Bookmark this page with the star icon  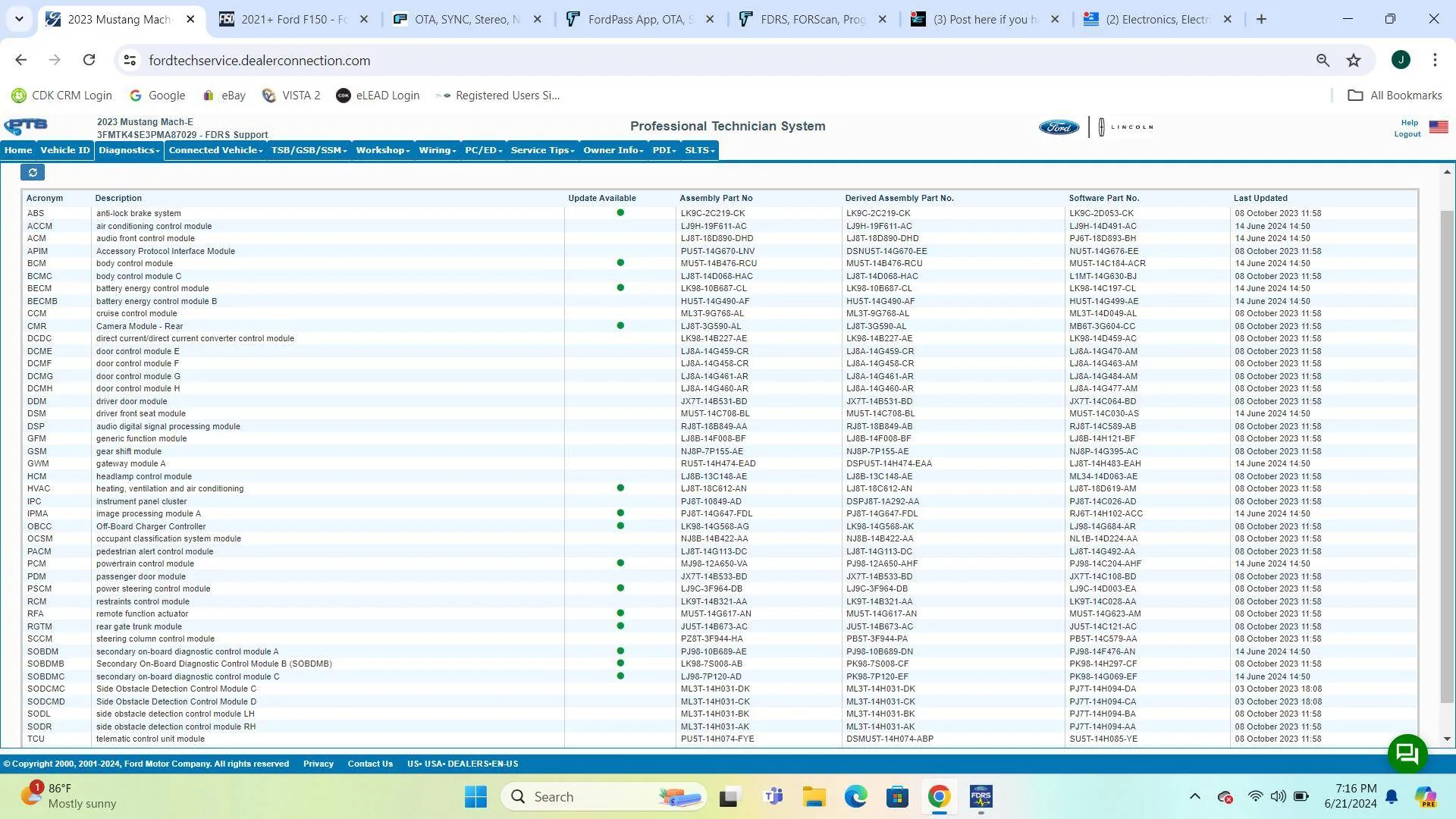pyautogui.click(x=1354, y=60)
